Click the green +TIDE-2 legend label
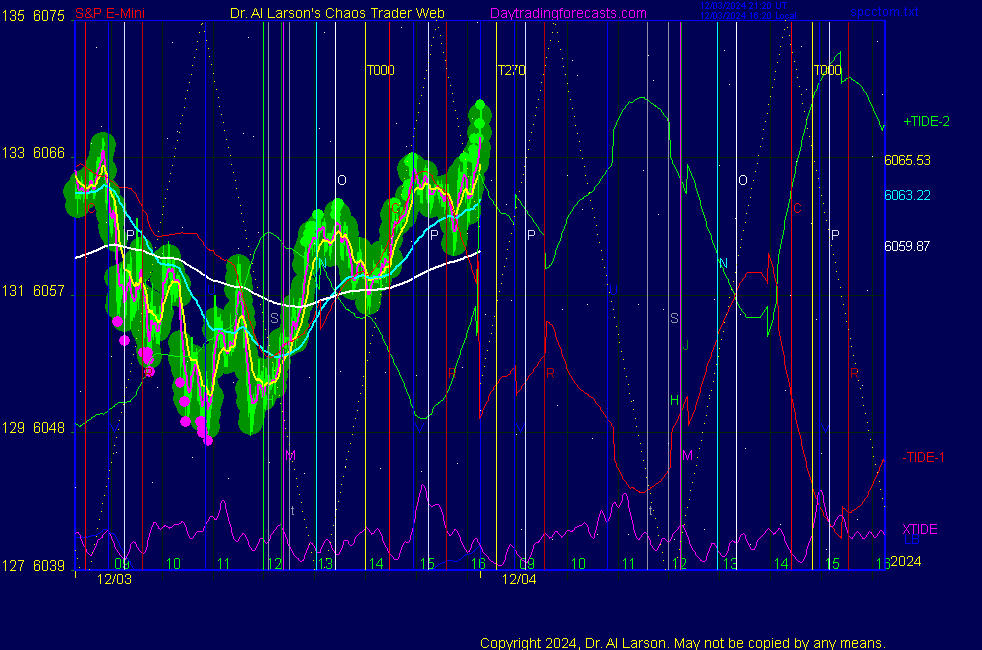 [926, 121]
